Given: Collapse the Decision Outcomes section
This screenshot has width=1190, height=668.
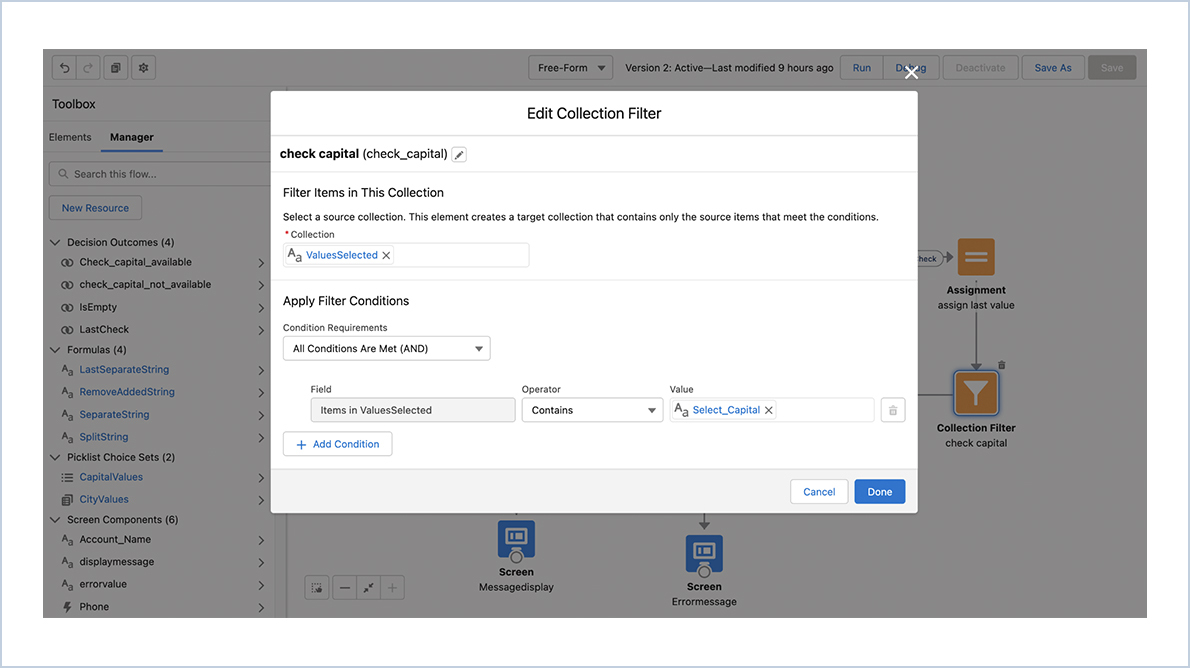Looking at the screenshot, I should point(55,242).
